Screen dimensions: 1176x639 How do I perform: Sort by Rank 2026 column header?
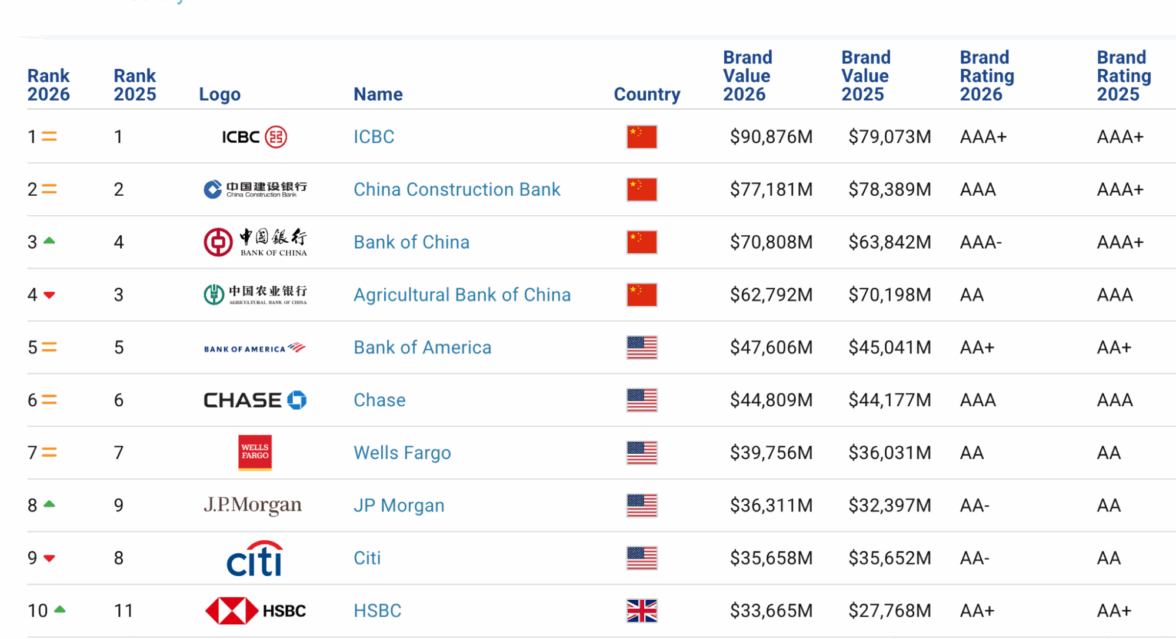coord(48,85)
